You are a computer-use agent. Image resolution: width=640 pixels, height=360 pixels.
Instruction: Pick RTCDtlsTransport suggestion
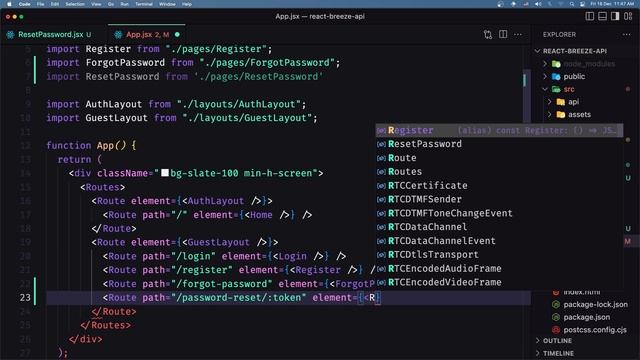(499, 255)
